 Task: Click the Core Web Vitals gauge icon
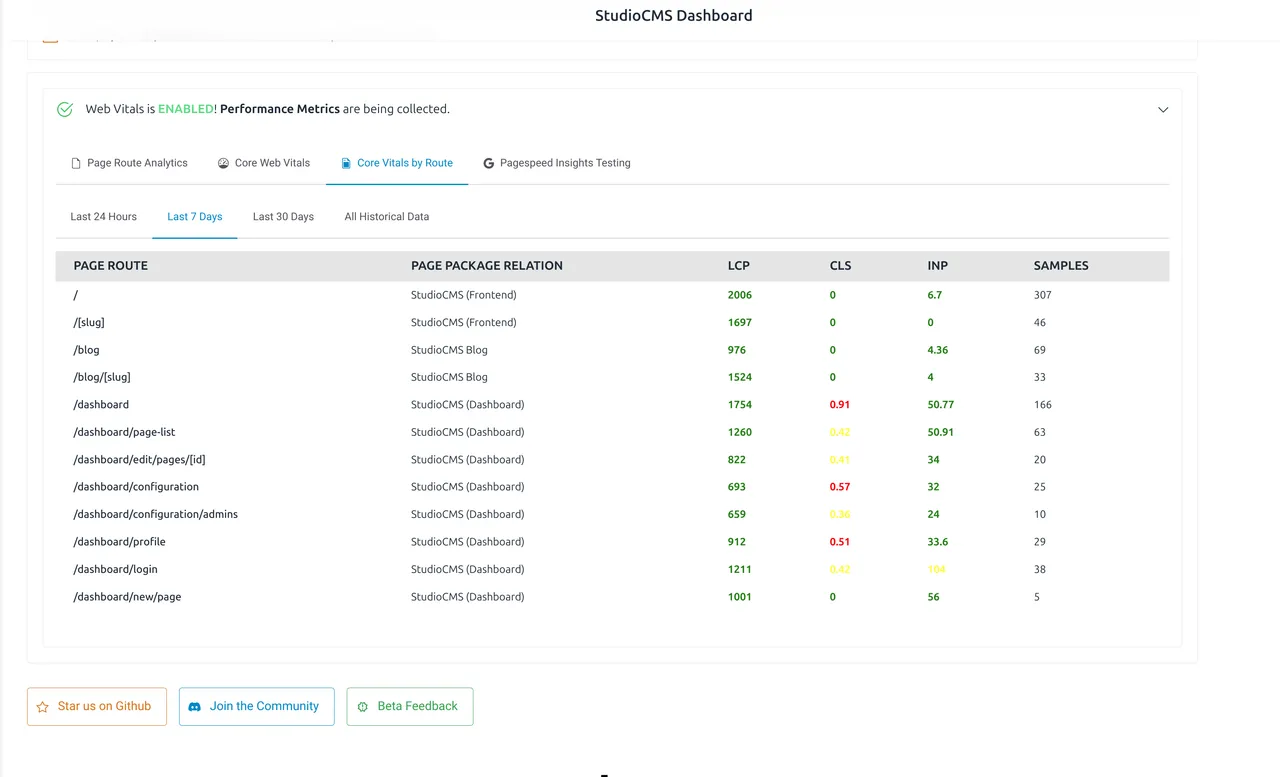(x=224, y=163)
